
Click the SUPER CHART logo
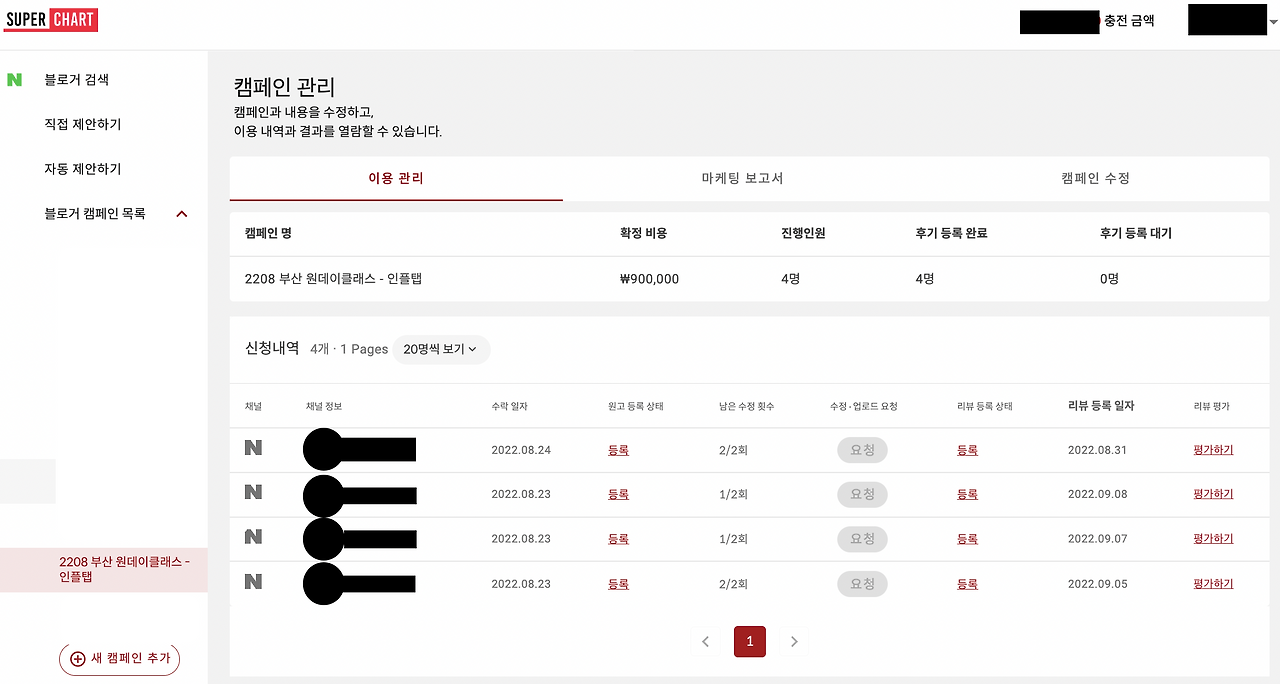[x=50, y=19]
